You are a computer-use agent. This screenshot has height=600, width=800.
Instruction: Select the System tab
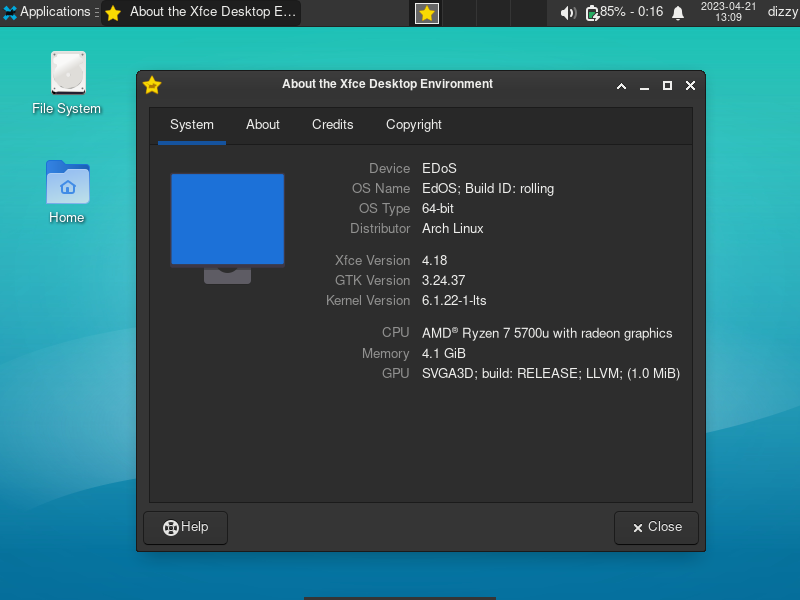click(192, 125)
